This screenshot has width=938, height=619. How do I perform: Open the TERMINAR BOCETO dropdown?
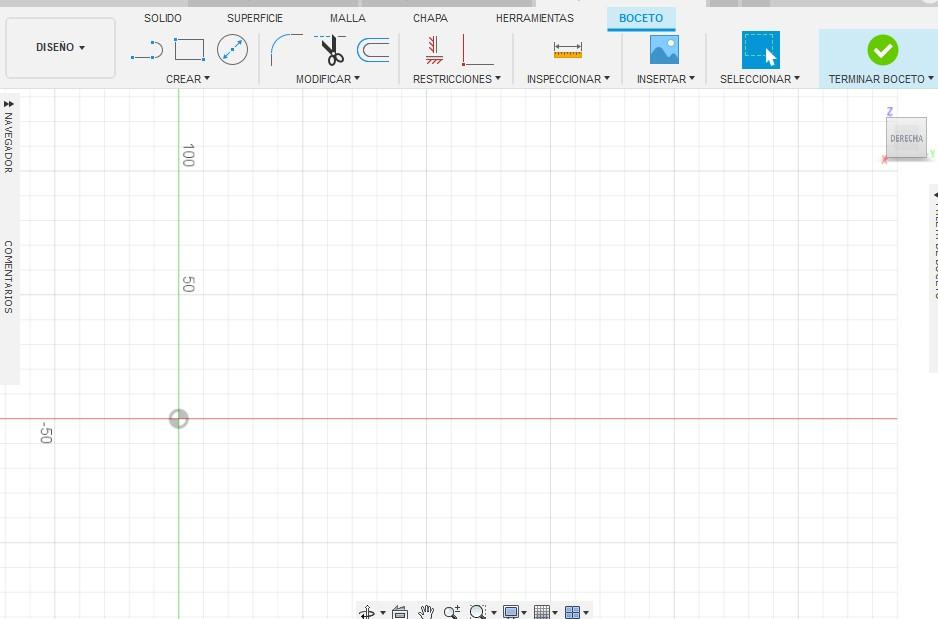coord(881,79)
